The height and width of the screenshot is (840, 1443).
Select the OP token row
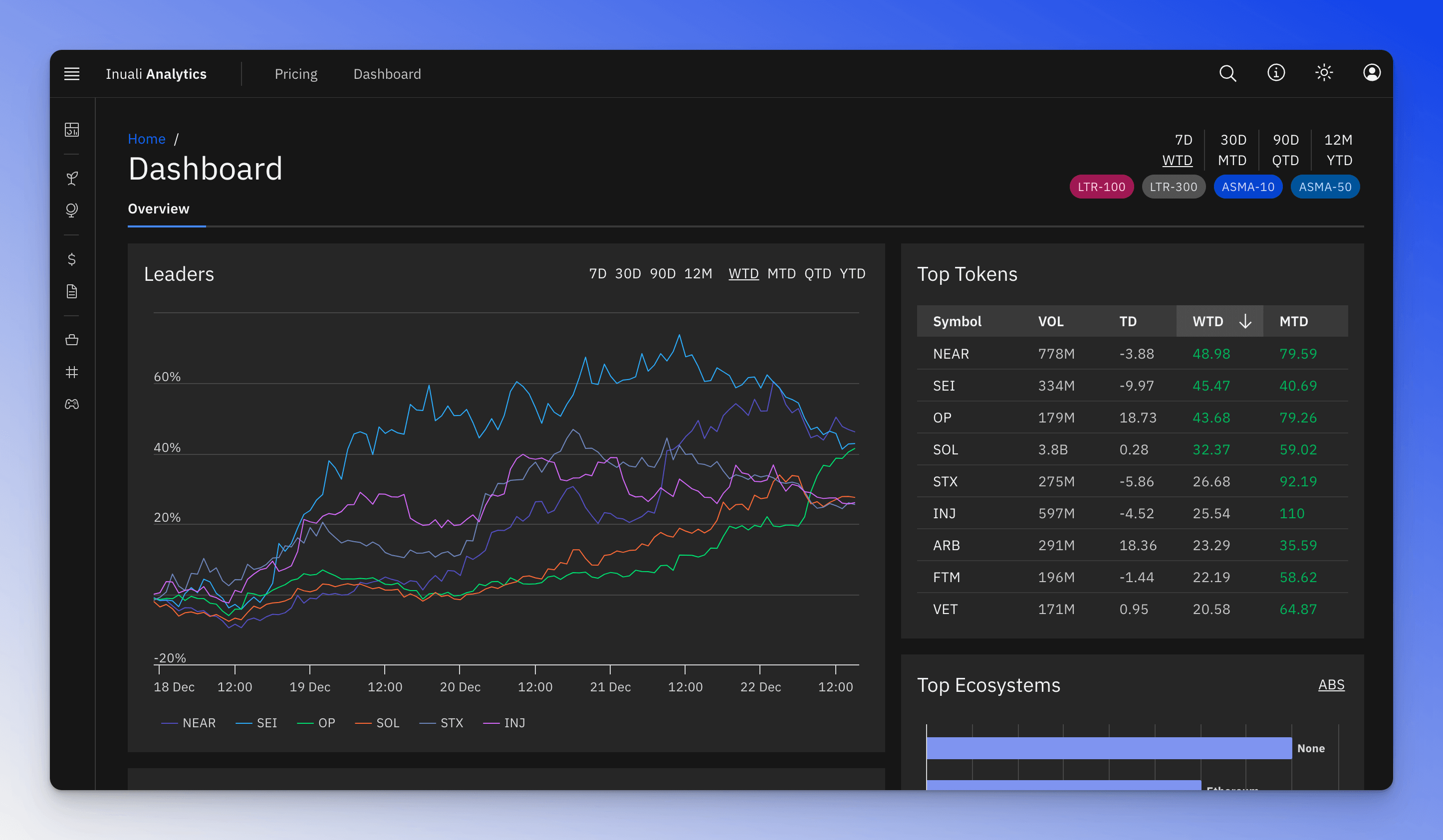(x=1132, y=418)
